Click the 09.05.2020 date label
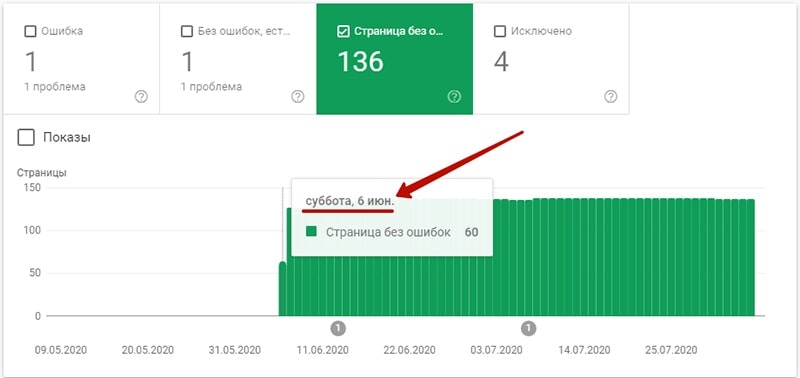Image resolution: width=800 pixels, height=378 pixels. point(61,350)
